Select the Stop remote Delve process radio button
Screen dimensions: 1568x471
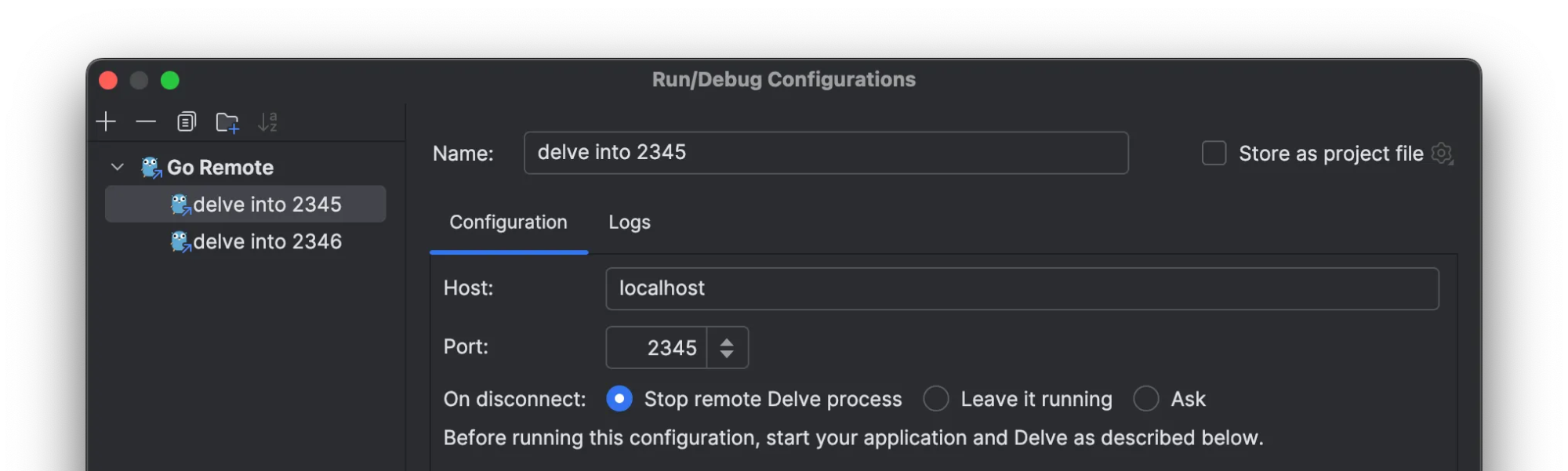(x=619, y=399)
